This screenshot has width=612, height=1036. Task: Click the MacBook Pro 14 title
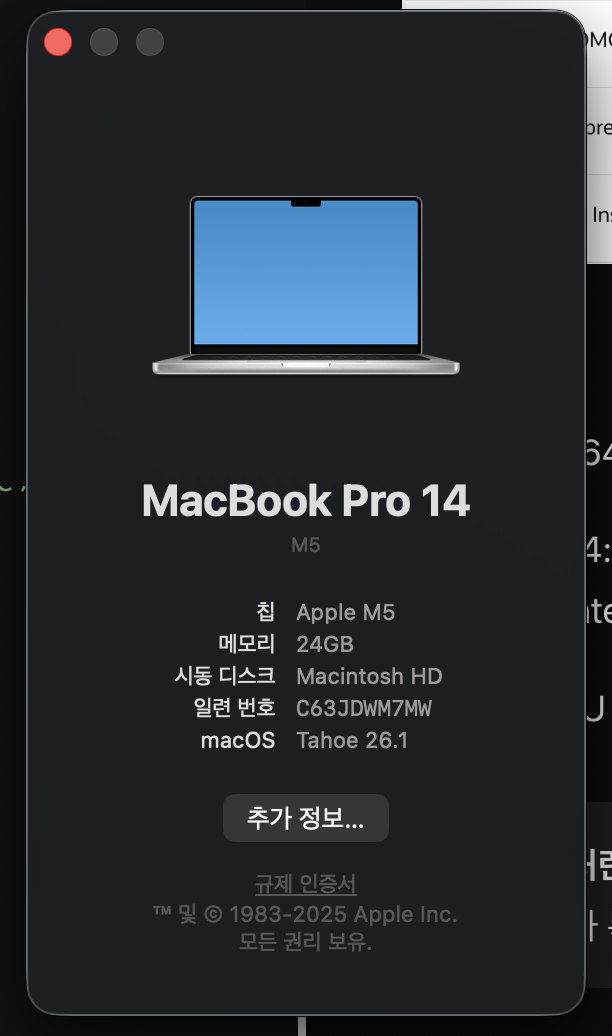pos(306,500)
